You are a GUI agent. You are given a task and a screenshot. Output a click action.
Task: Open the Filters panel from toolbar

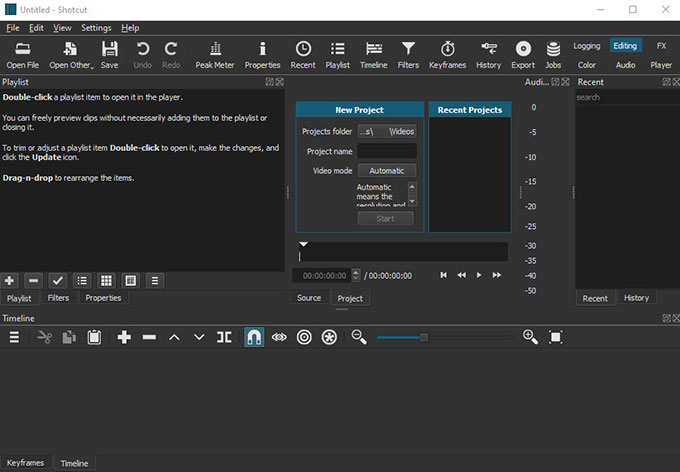click(x=408, y=55)
